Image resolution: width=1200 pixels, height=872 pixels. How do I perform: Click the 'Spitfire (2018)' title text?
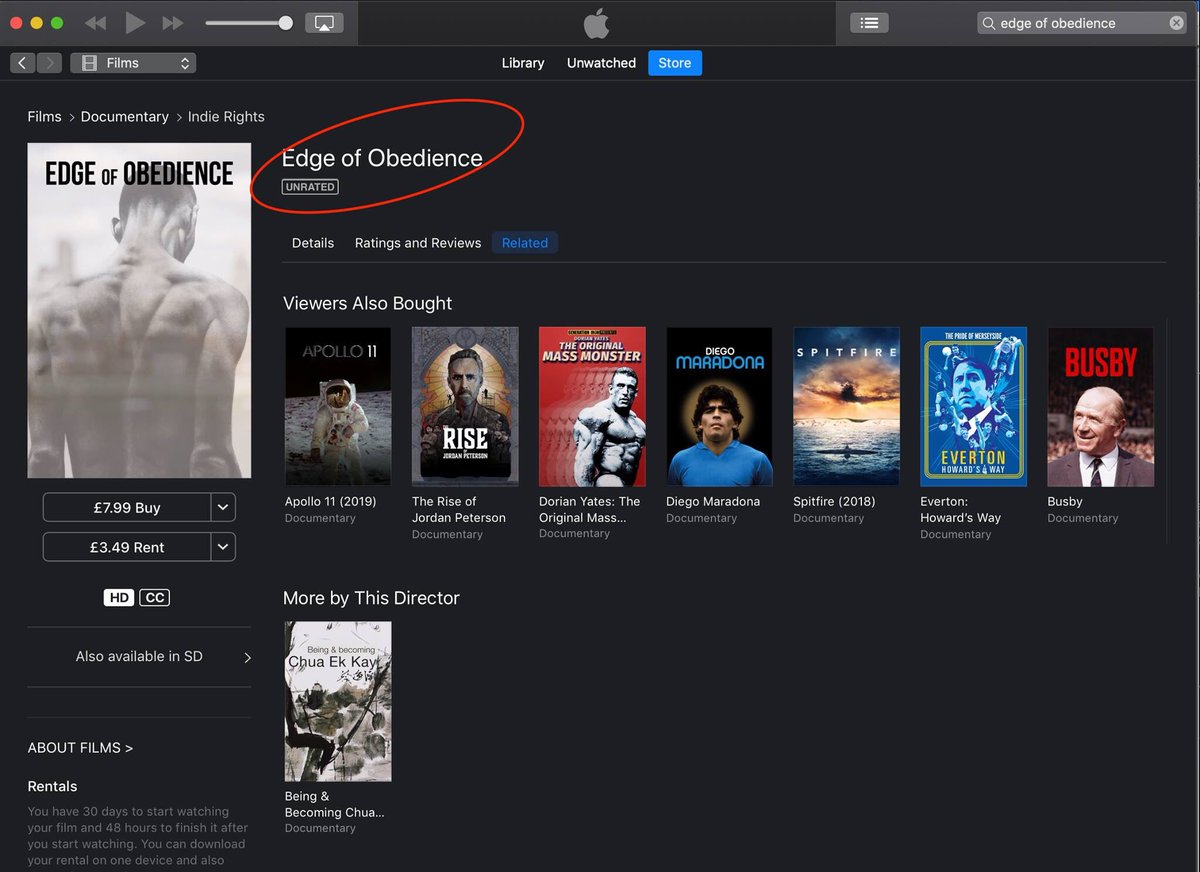[834, 502]
